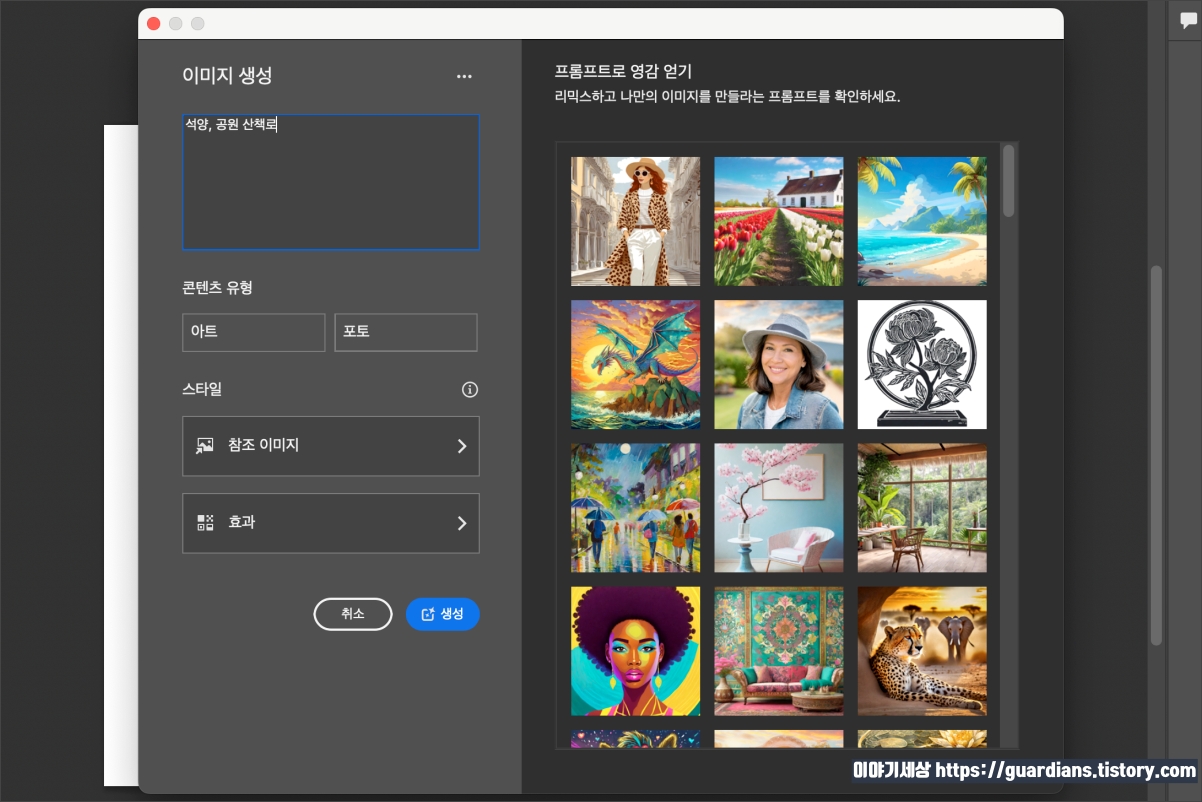
Task: Select the tropical beach thumbnail
Action: click(x=922, y=221)
